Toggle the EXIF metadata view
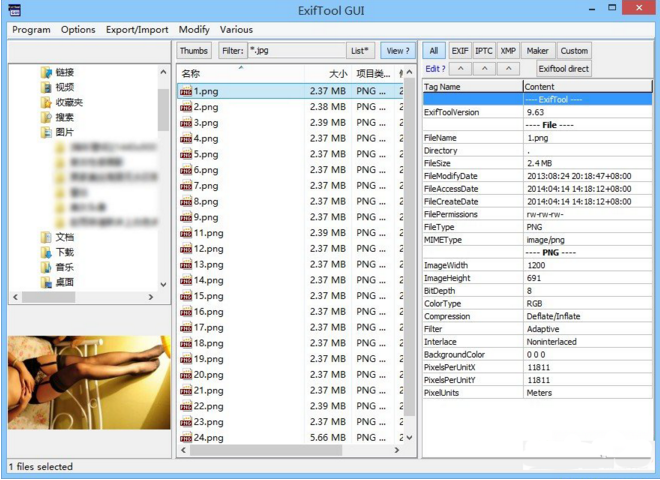 coord(460,51)
